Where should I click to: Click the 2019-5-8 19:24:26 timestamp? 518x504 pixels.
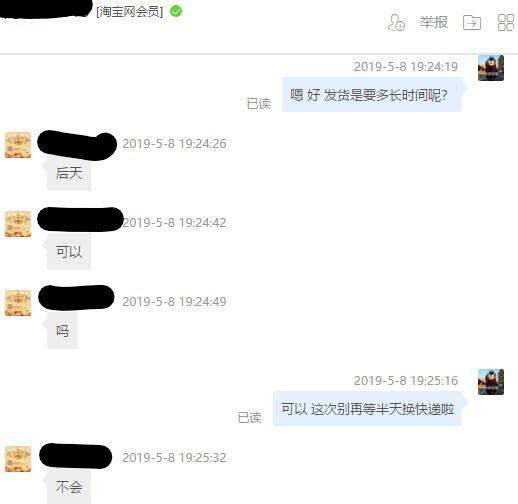pos(174,144)
